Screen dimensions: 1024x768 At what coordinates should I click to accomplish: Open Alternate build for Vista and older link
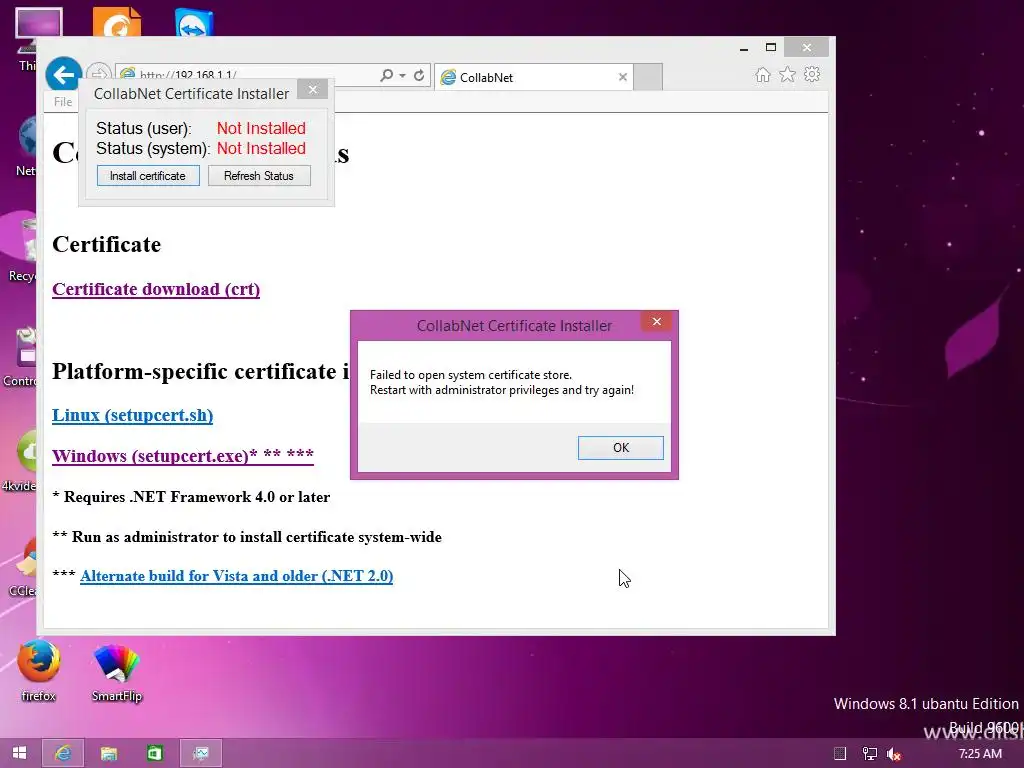[236, 576]
